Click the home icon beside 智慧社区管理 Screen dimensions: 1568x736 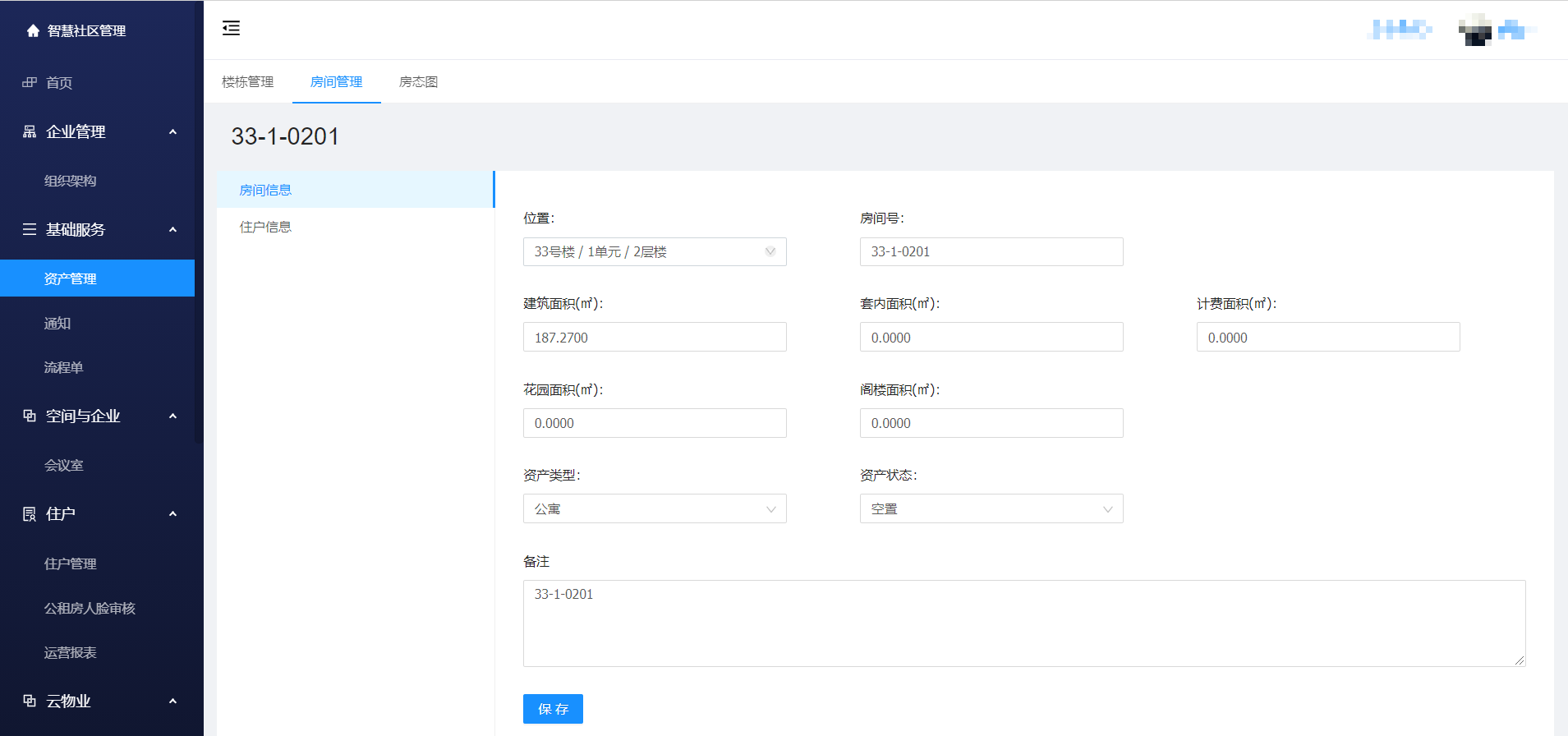[33, 31]
